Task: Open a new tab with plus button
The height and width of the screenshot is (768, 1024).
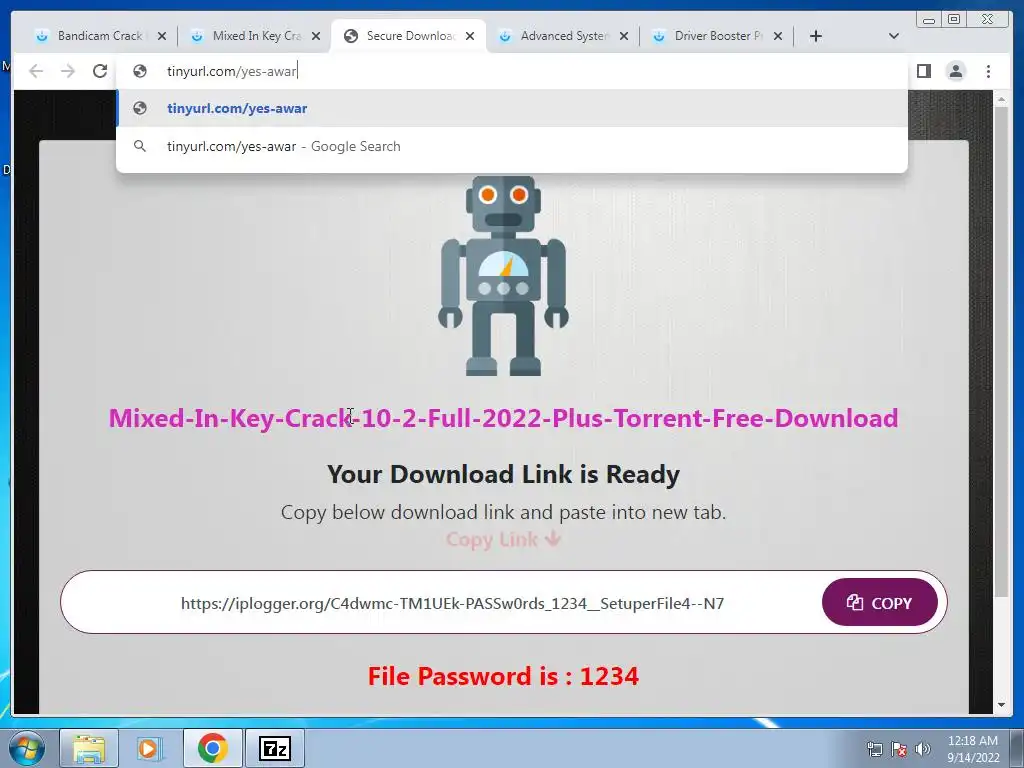Action: (x=816, y=36)
